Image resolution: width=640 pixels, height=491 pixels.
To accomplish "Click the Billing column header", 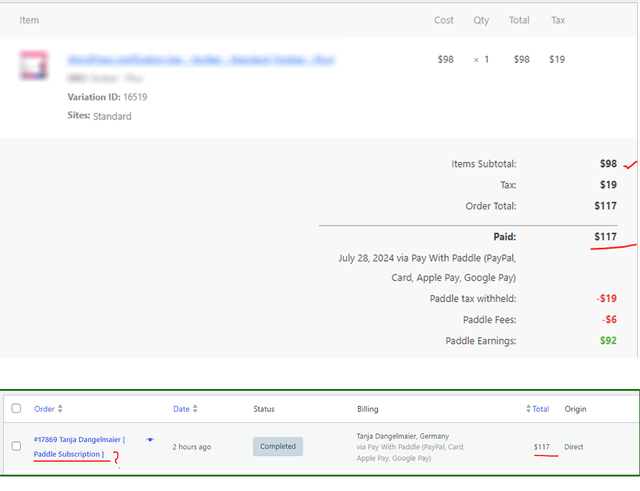I will [368, 409].
